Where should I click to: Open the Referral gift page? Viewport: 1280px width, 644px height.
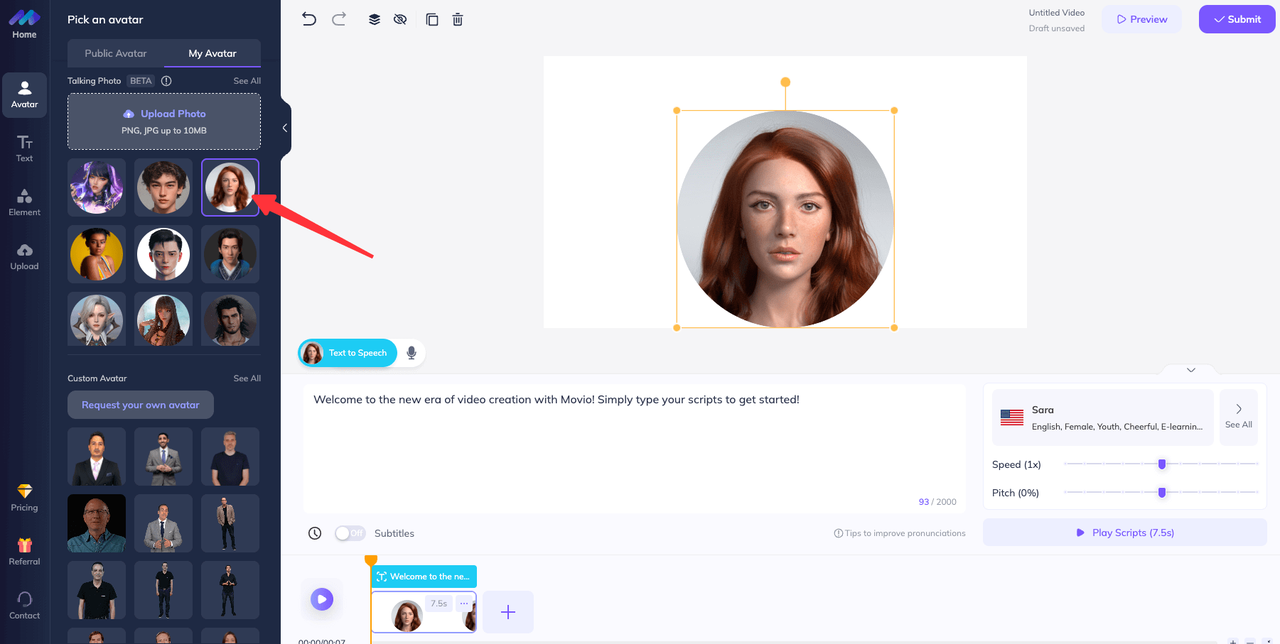point(24,552)
